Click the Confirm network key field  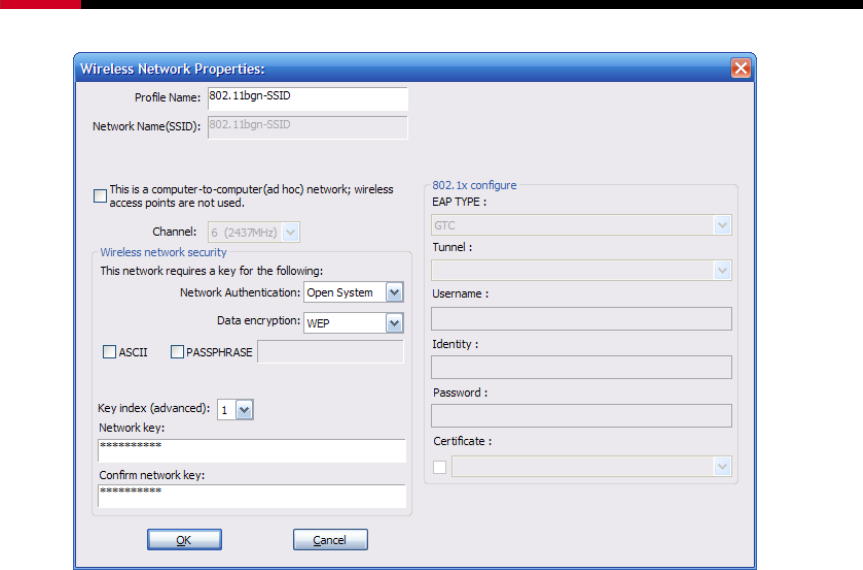click(252, 496)
